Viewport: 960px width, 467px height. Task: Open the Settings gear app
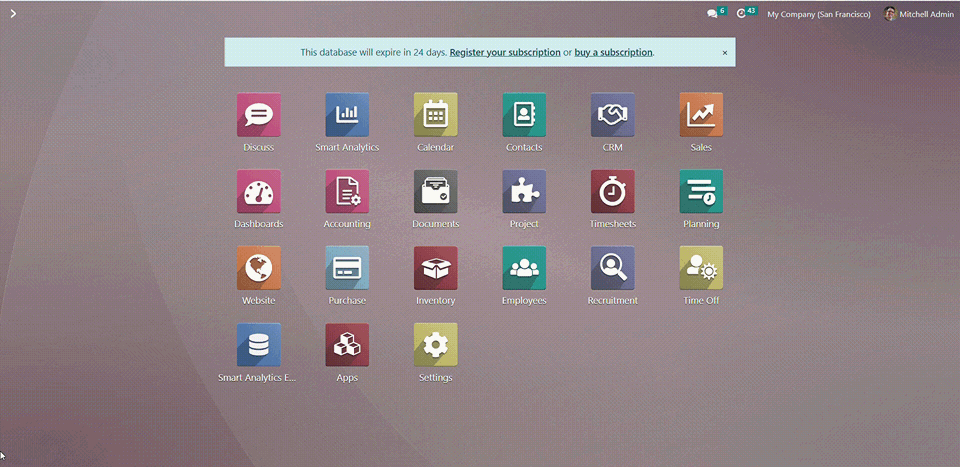pyautogui.click(x=435, y=345)
